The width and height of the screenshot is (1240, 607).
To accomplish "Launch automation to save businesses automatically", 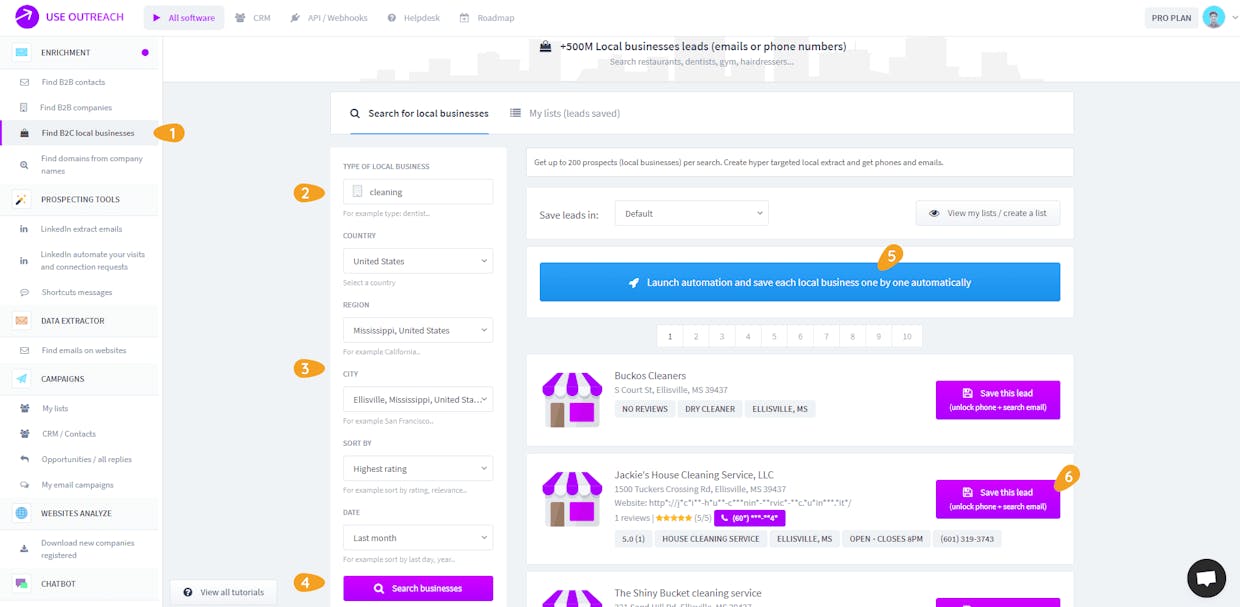I will (800, 282).
